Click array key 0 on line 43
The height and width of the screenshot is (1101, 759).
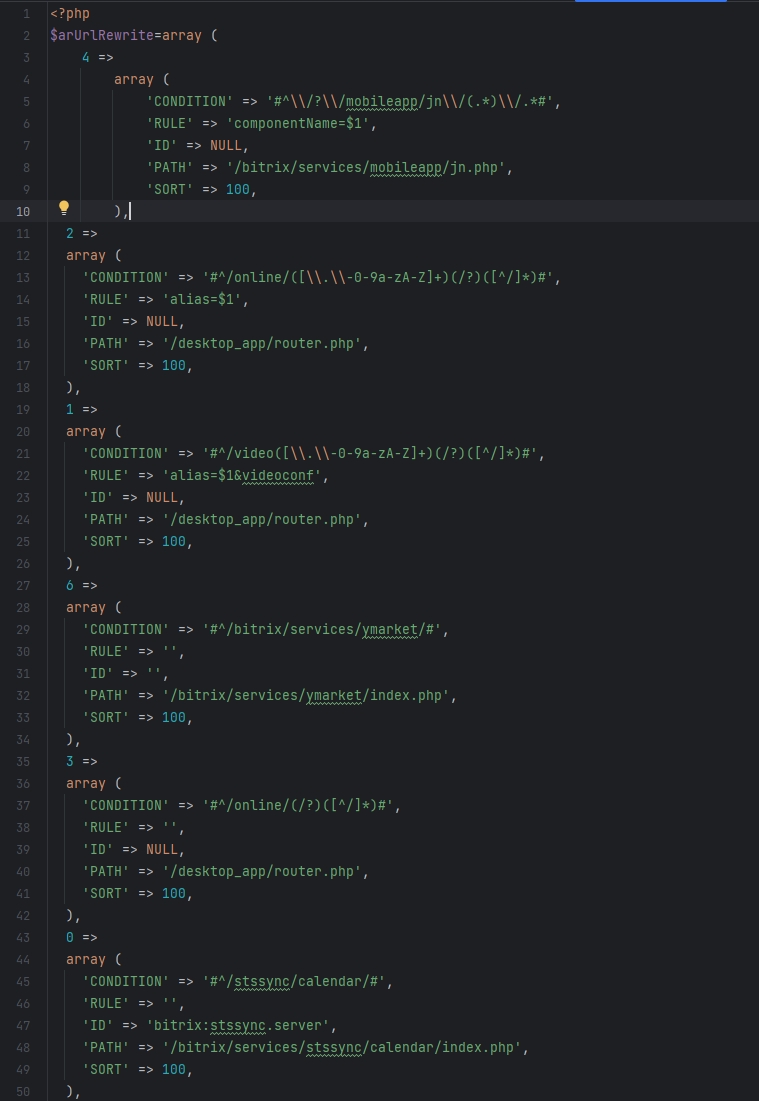point(70,937)
